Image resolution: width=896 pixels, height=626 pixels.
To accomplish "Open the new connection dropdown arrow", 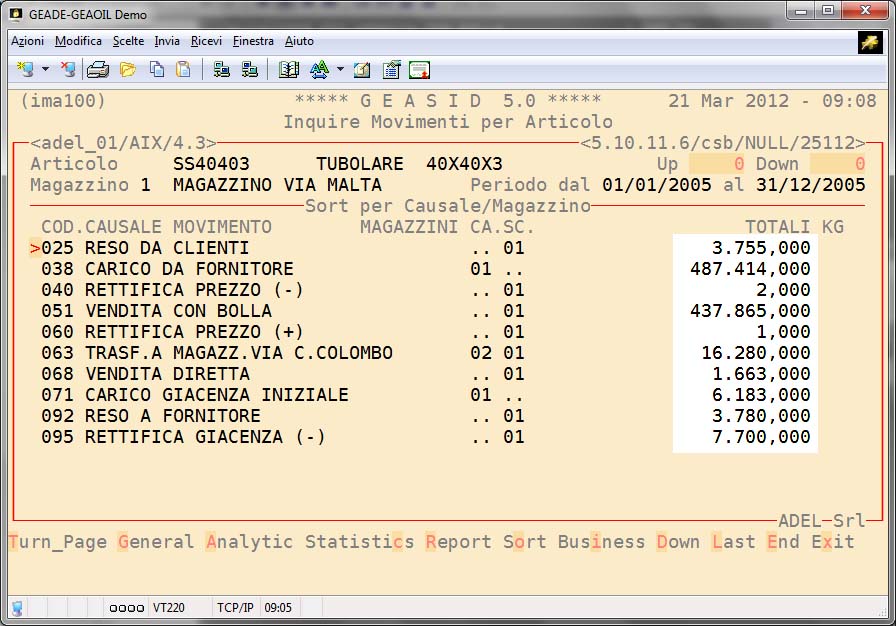I will pos(45,70).
